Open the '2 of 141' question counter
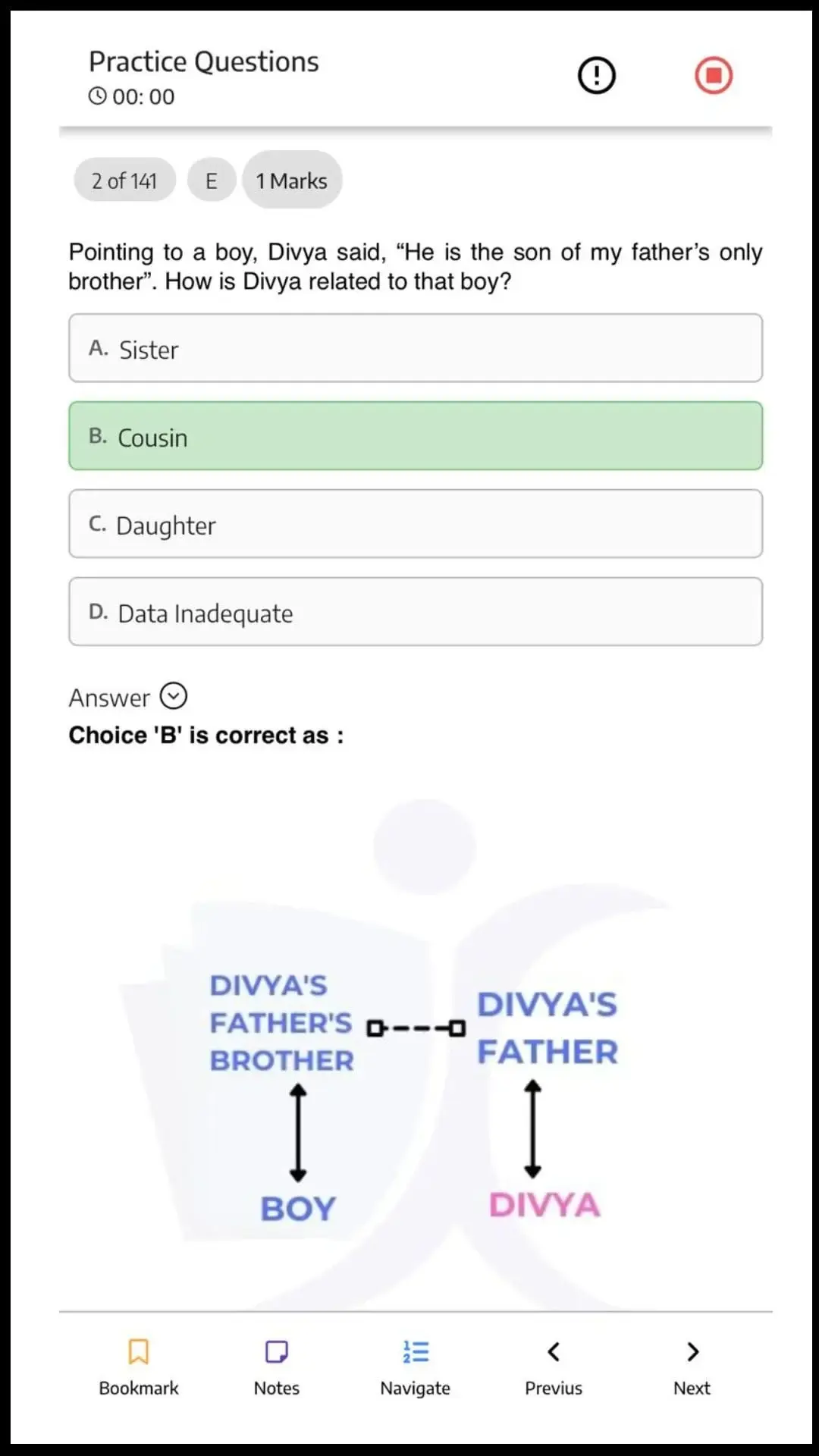This screenshot has width=819, height=1456. (124, 180)
